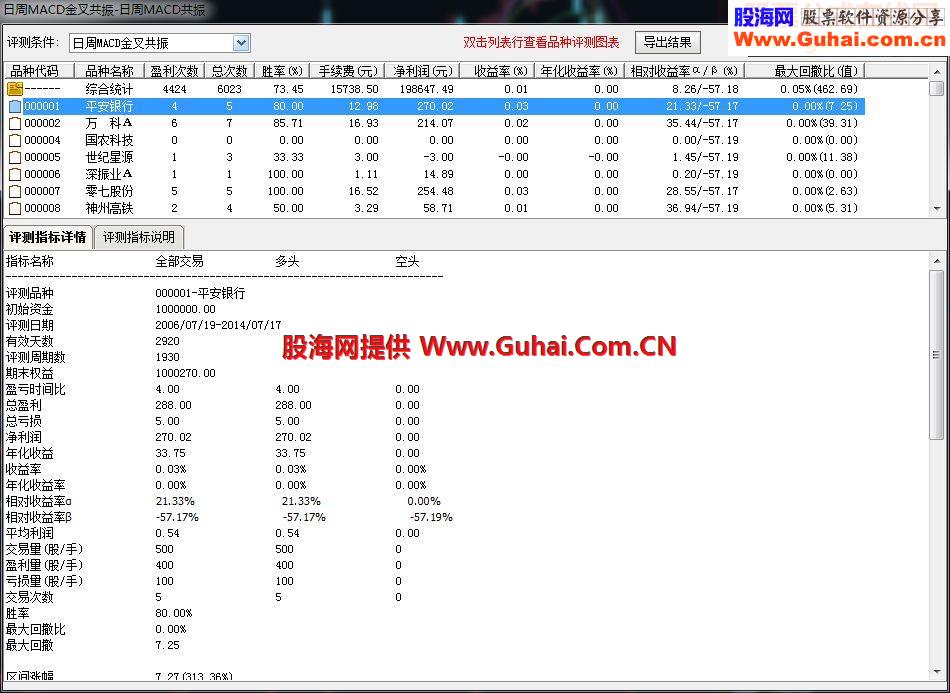This screenshot has width=950, height=693.
Task: Select the 综合统计 summary row icon
Action: (15, 90)
